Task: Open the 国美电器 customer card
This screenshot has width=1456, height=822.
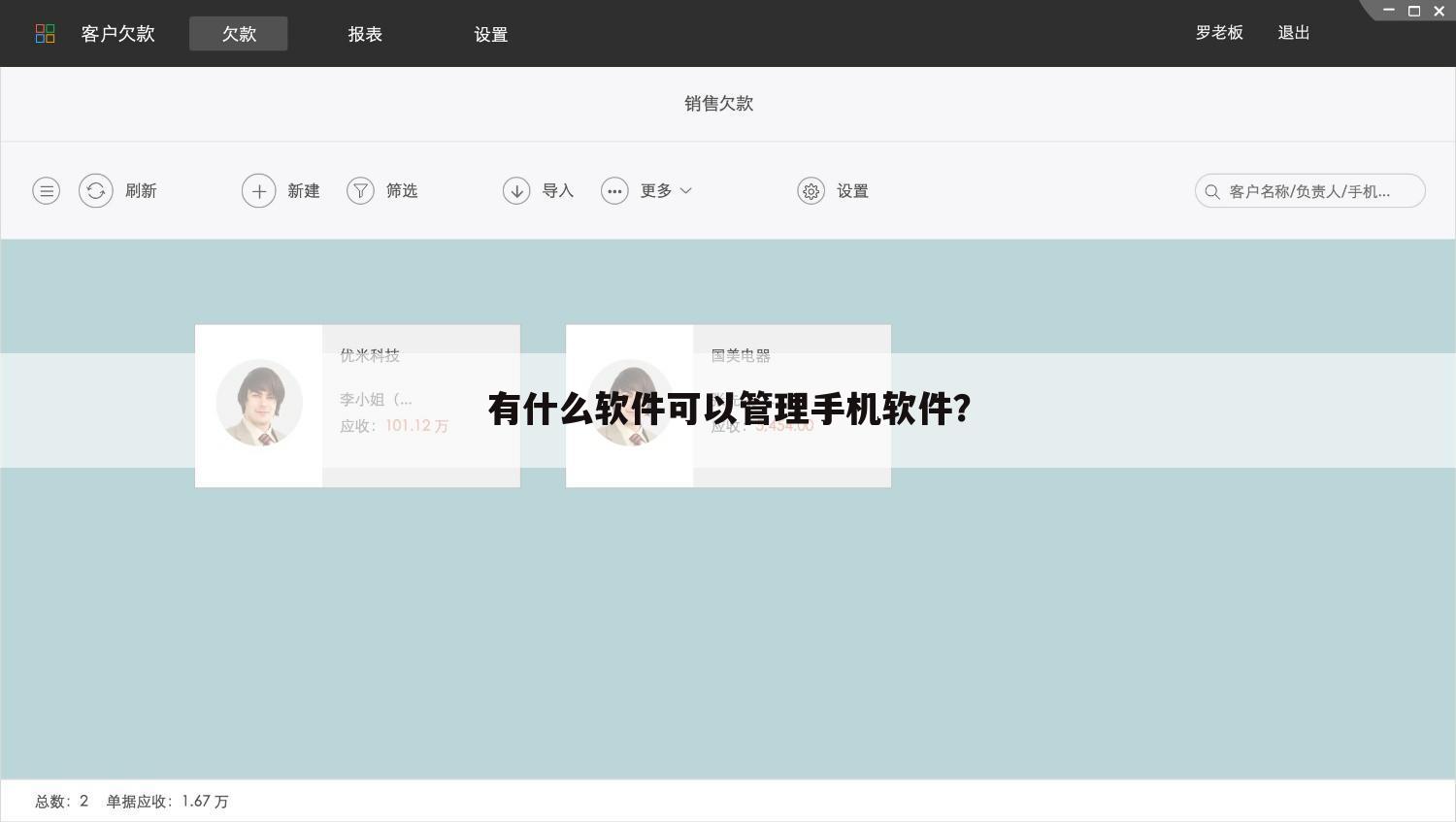Action: [728, 406]
